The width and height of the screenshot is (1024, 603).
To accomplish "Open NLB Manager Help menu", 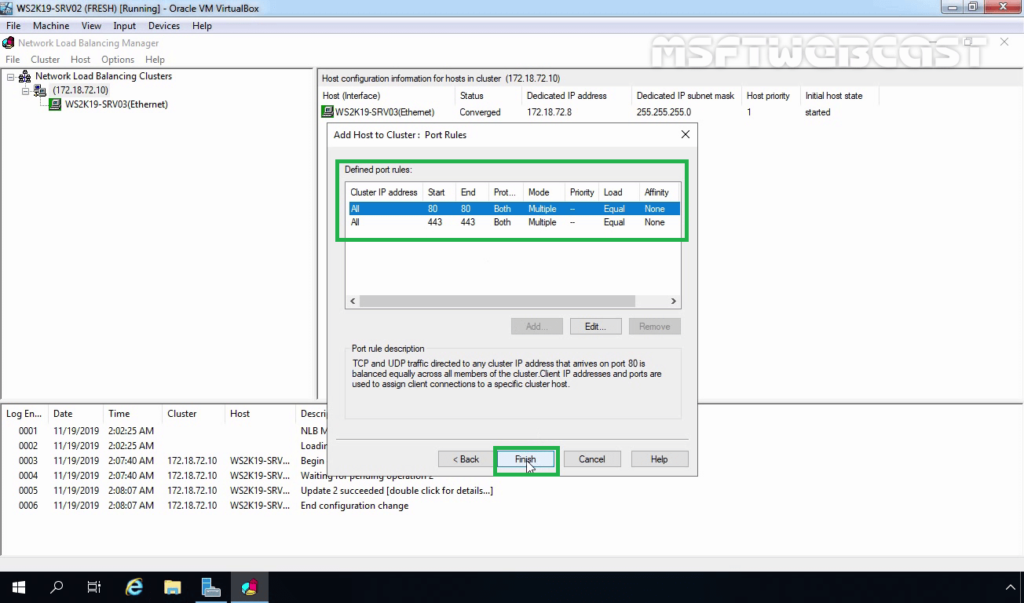I will (x=155, y=59).
